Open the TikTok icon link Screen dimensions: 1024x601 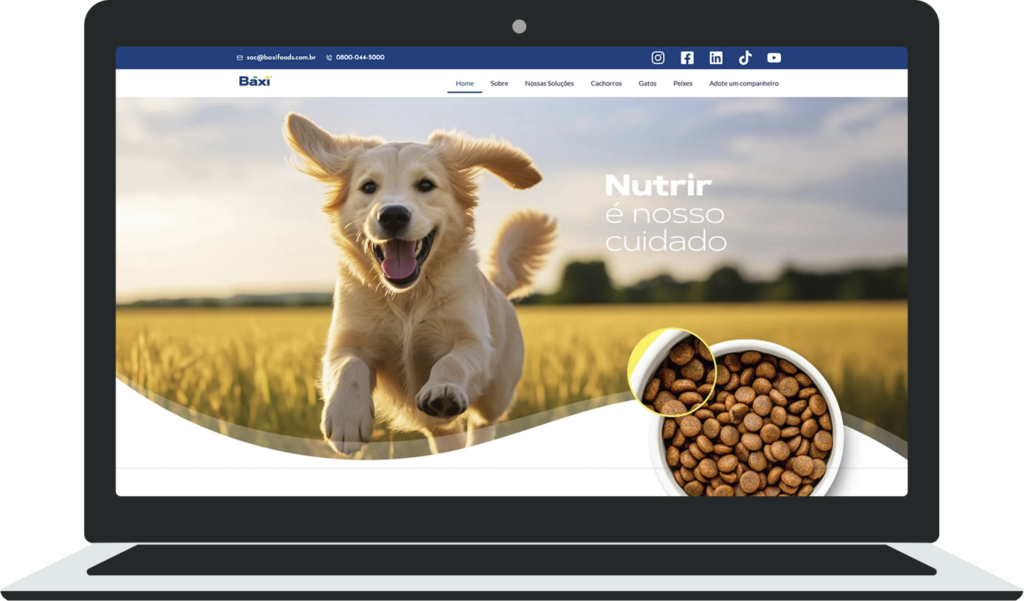point(745,58)
